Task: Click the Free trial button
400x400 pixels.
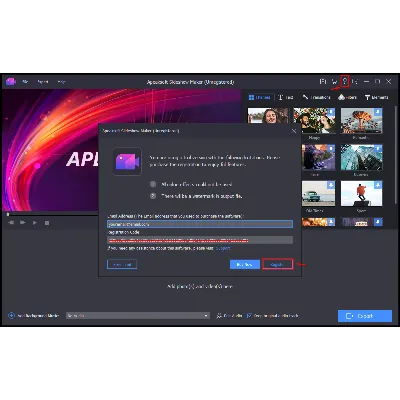Action: click(x=122, y=264)
